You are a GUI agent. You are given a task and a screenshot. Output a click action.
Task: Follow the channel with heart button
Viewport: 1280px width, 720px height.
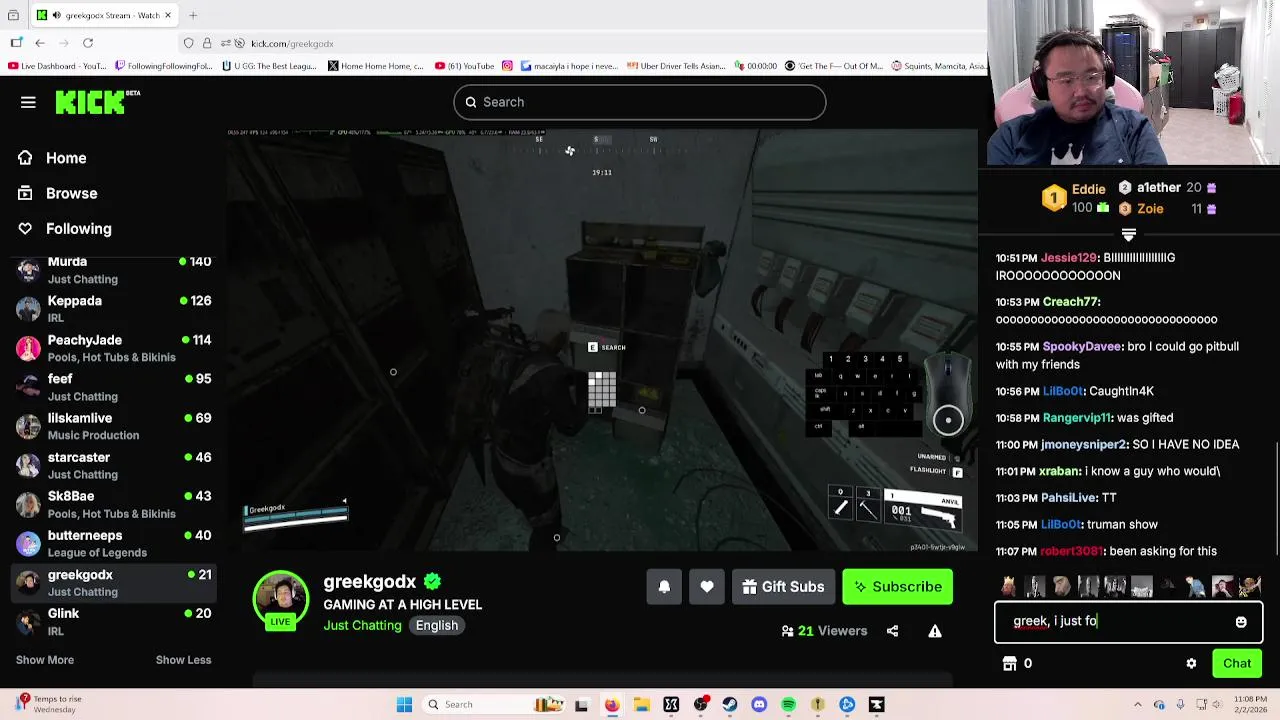coord(707,587)
